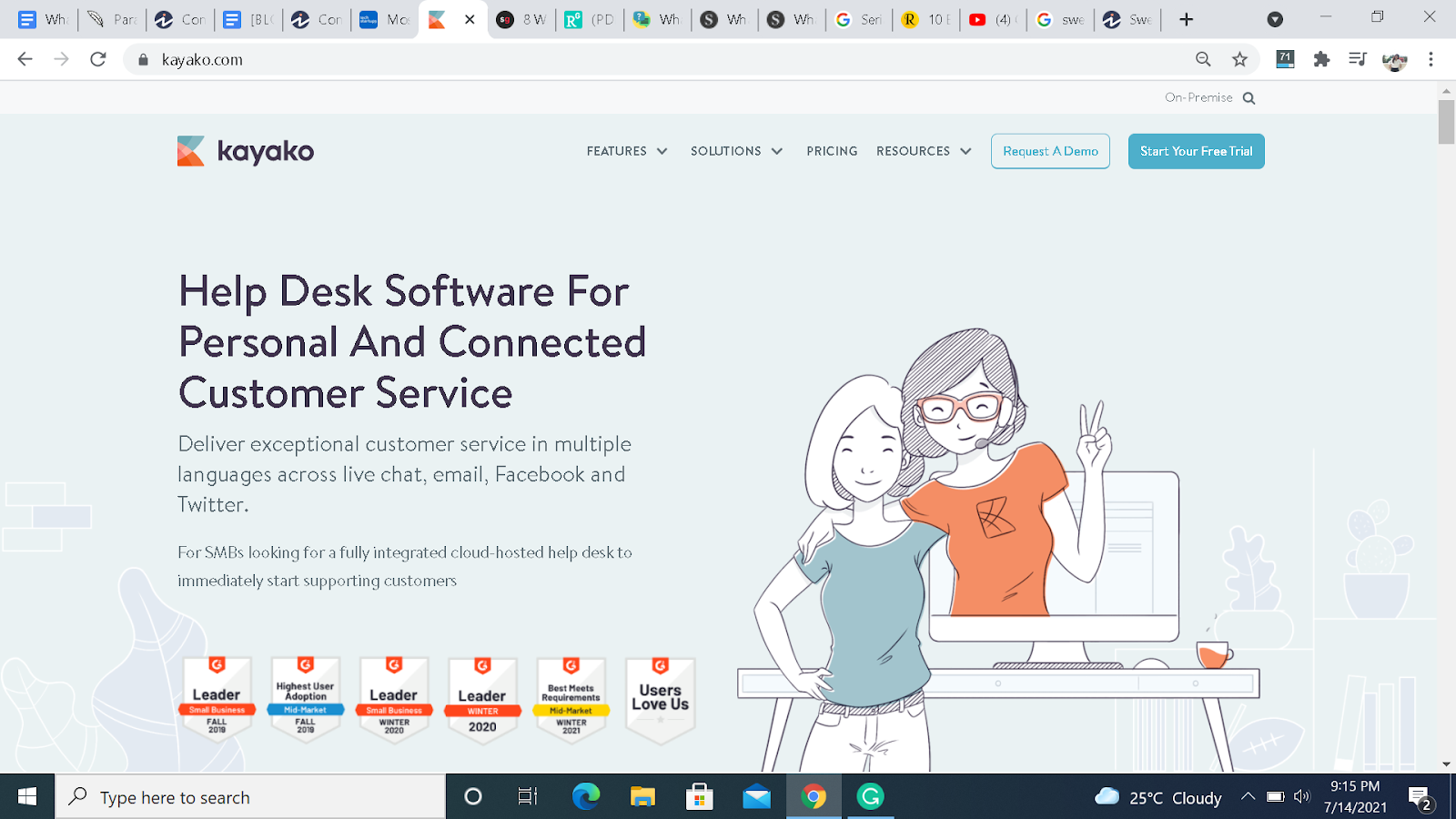Open Grammarly from the taskbar
Image resolution: width=1456 pixels, height=819 pixels.
[x=871, y=797]
